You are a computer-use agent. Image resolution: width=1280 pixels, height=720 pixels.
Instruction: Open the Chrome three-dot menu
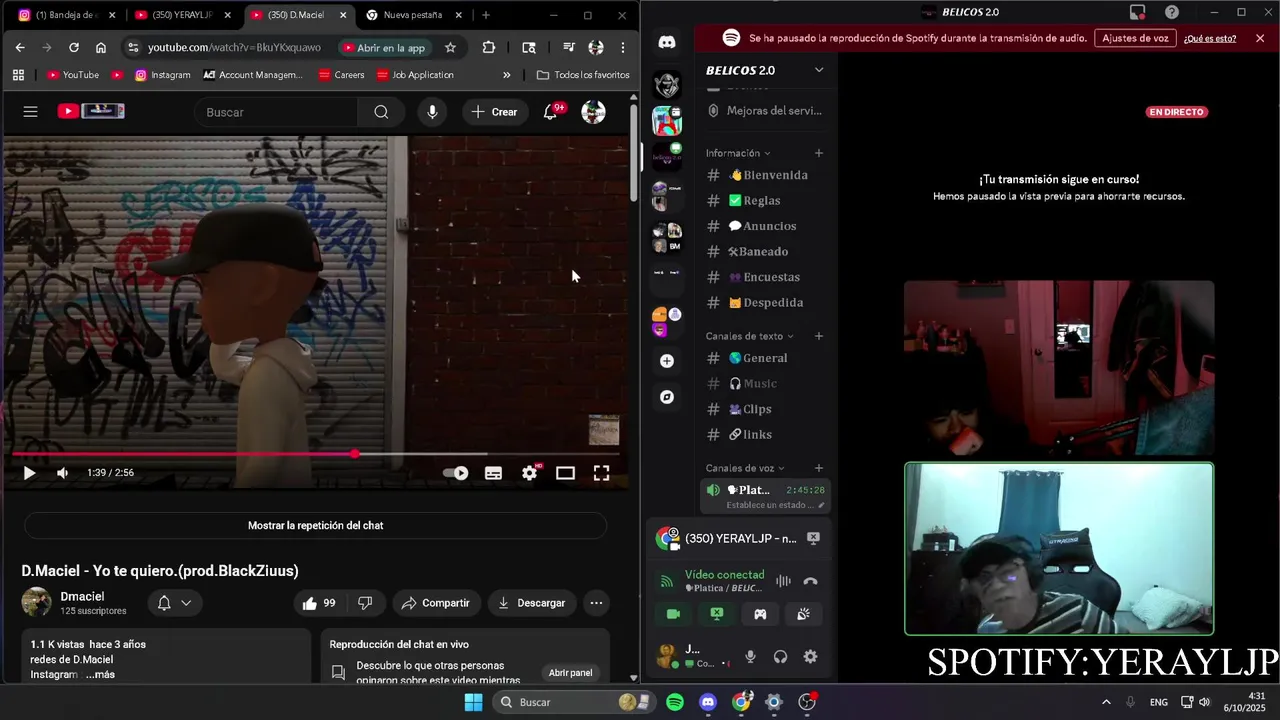[x=622, y=47]
